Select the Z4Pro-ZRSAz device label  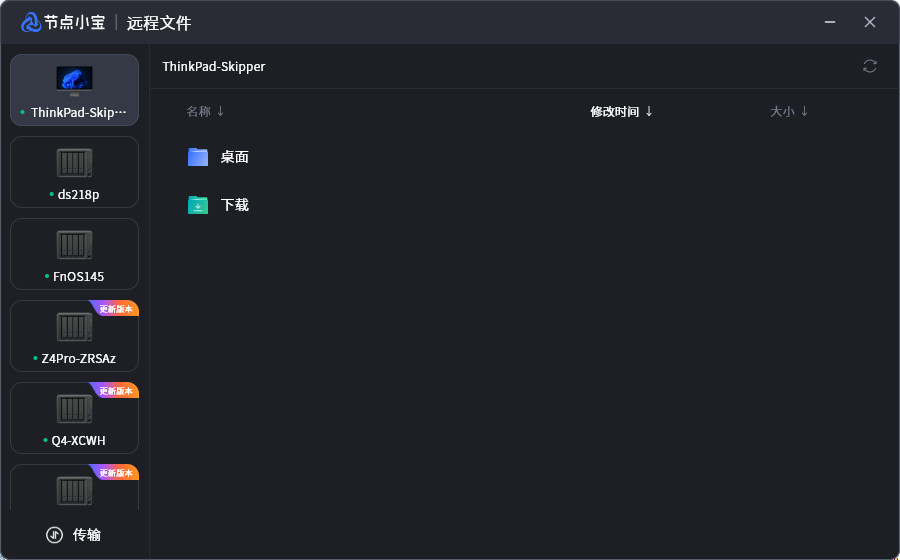(79, 359)
